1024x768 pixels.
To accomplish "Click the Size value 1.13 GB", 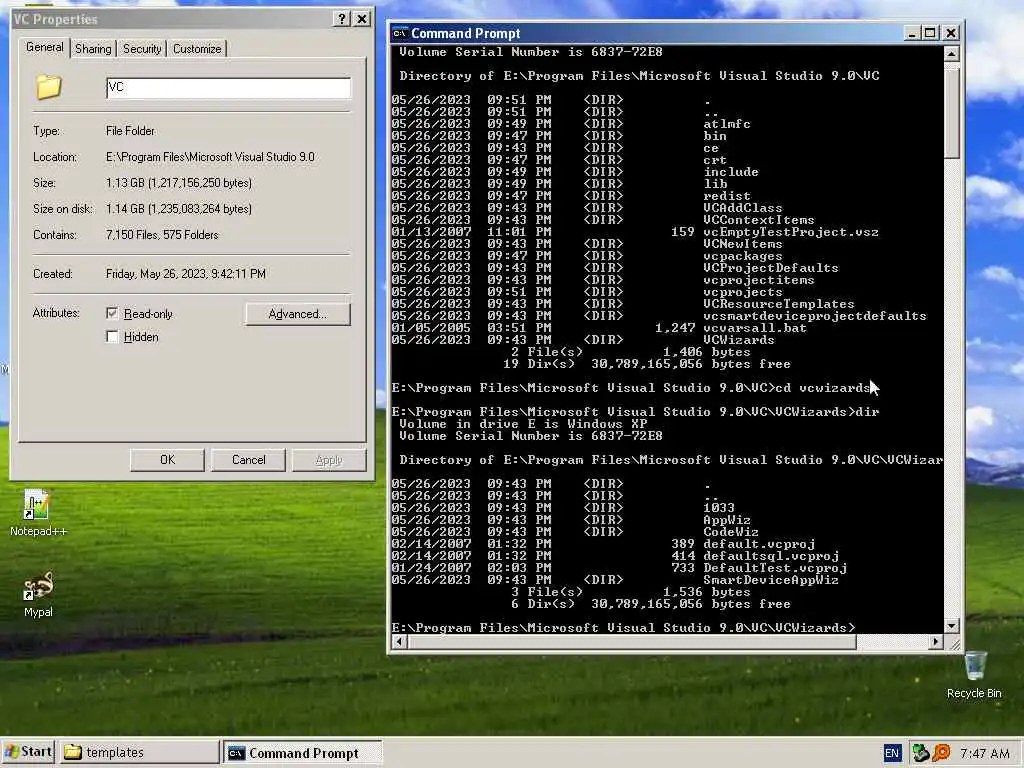I will point(179,183).
